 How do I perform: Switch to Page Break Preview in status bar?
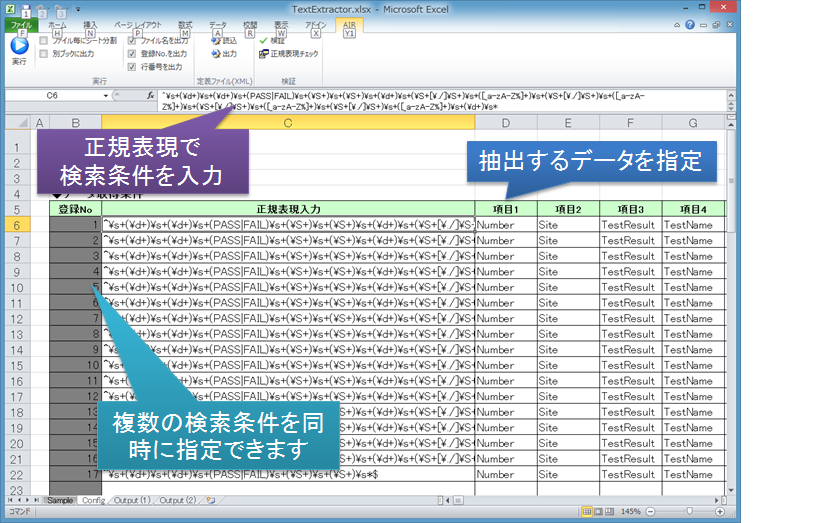[609, 512]
